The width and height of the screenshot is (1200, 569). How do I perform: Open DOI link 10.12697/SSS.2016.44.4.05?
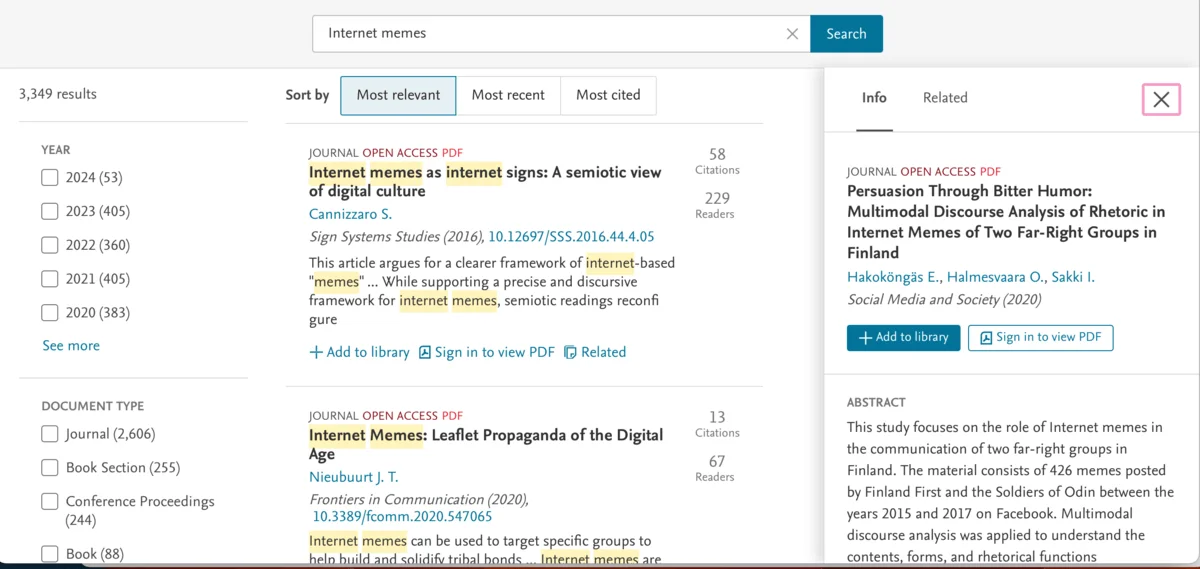coord(571,237)
